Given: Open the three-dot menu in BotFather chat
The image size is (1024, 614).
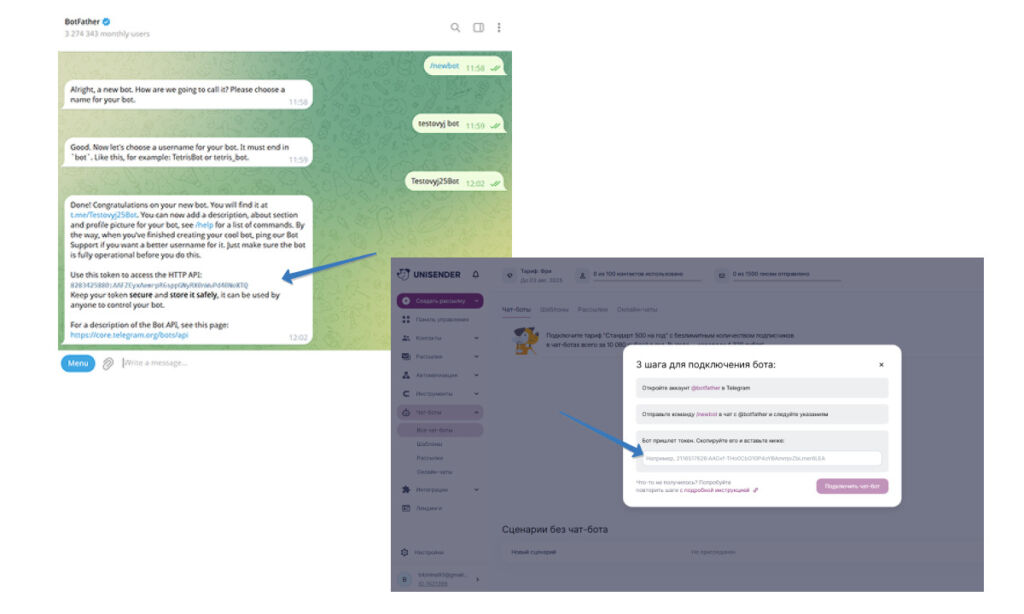Looking at the screenshot, I should click(499, 27).
